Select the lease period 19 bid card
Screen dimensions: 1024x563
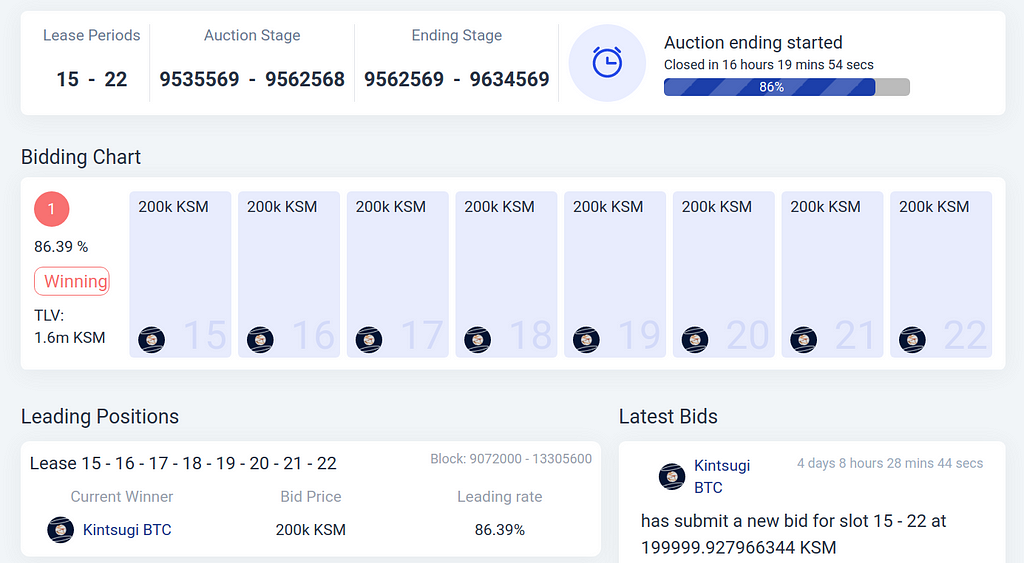(x=614, y=274)
